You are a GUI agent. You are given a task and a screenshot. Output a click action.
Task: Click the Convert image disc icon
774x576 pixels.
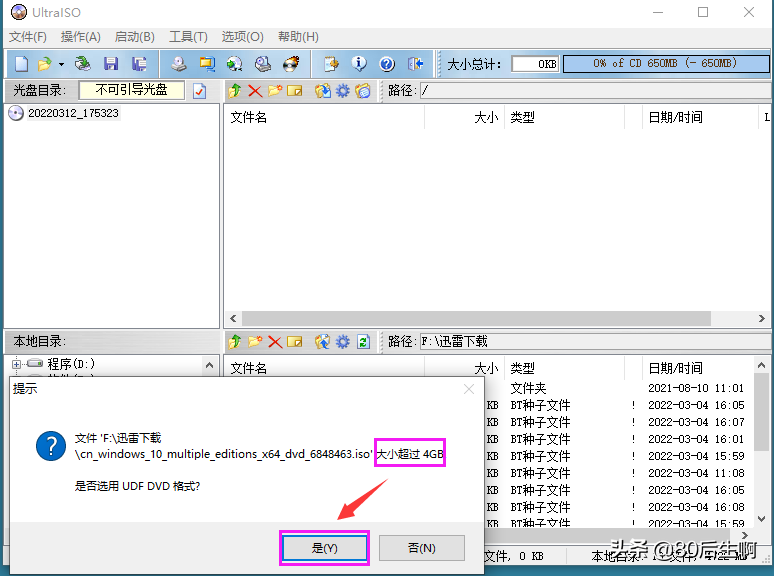click(234, 64)
